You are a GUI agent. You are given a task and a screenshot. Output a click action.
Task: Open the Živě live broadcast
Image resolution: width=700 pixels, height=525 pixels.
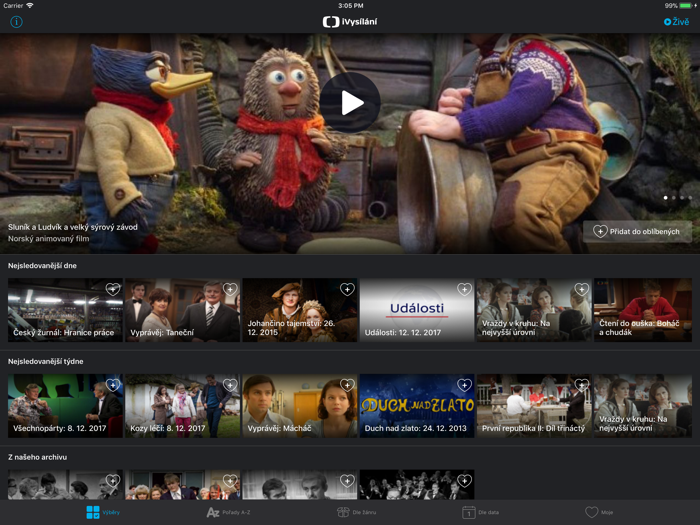click(676, 21)
